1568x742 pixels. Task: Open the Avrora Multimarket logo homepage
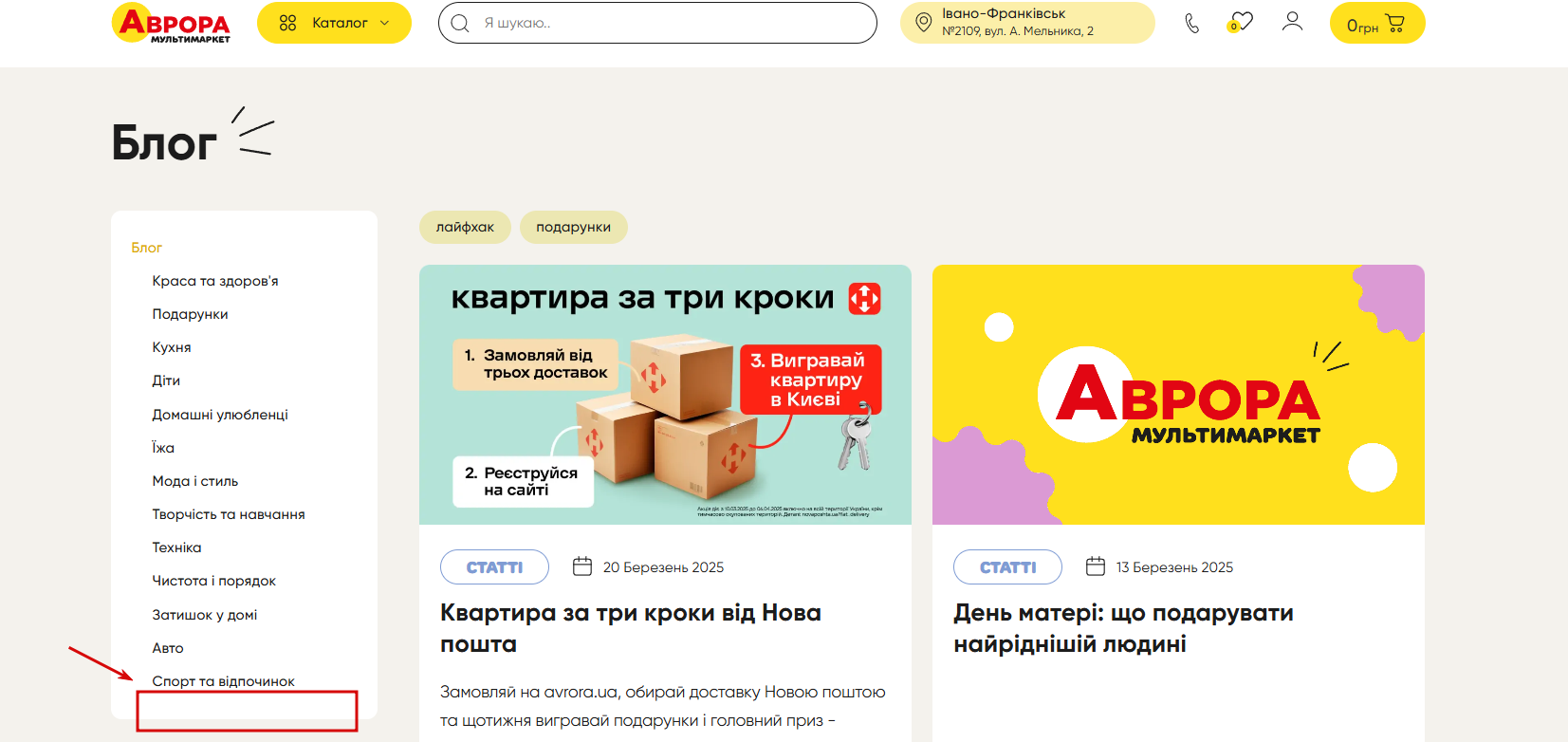pyautogui.click(x=171, y=23)
